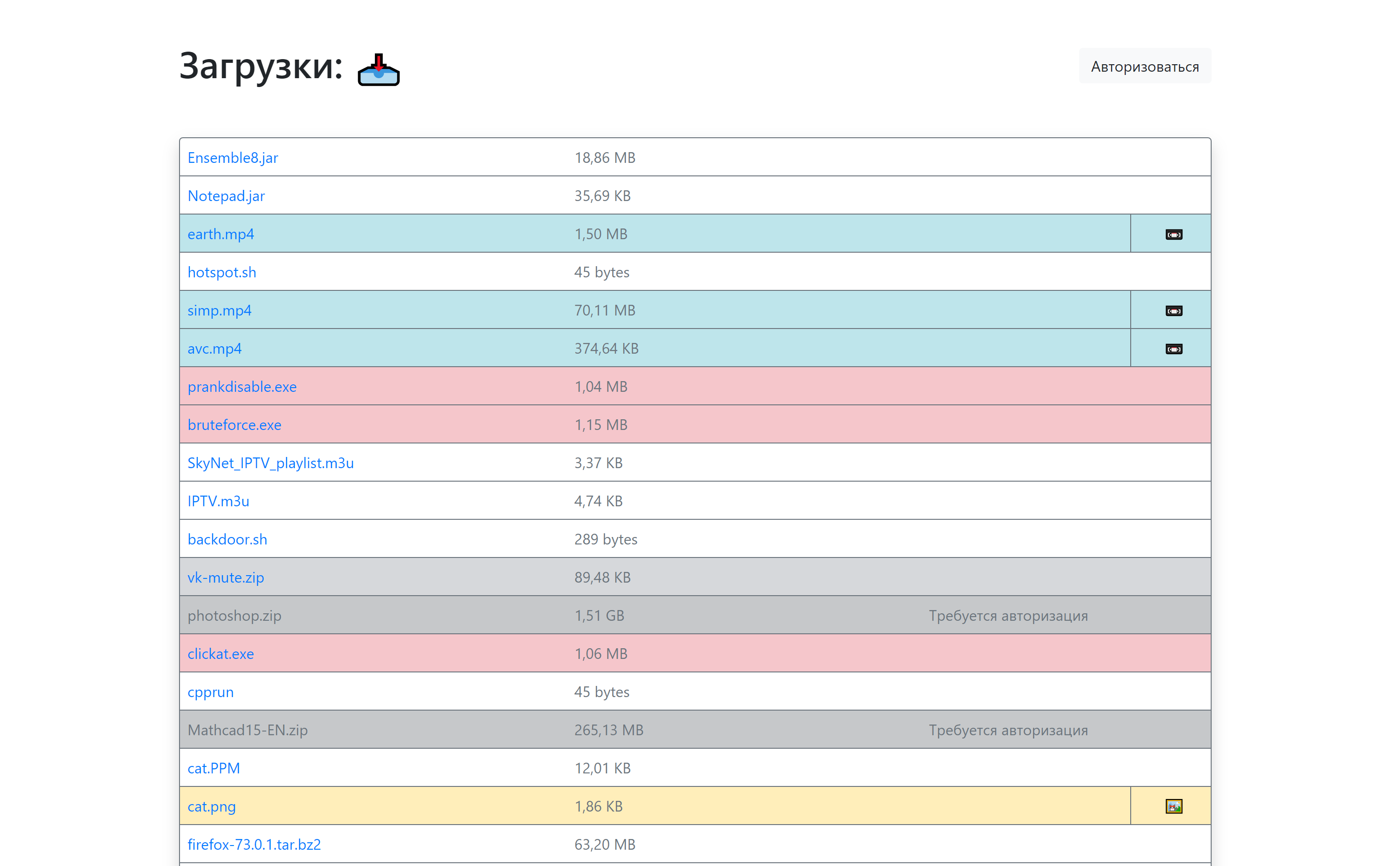Open the cpprun file link
Viewport: 1400px width, 866px height.
[x=211, y=691]
